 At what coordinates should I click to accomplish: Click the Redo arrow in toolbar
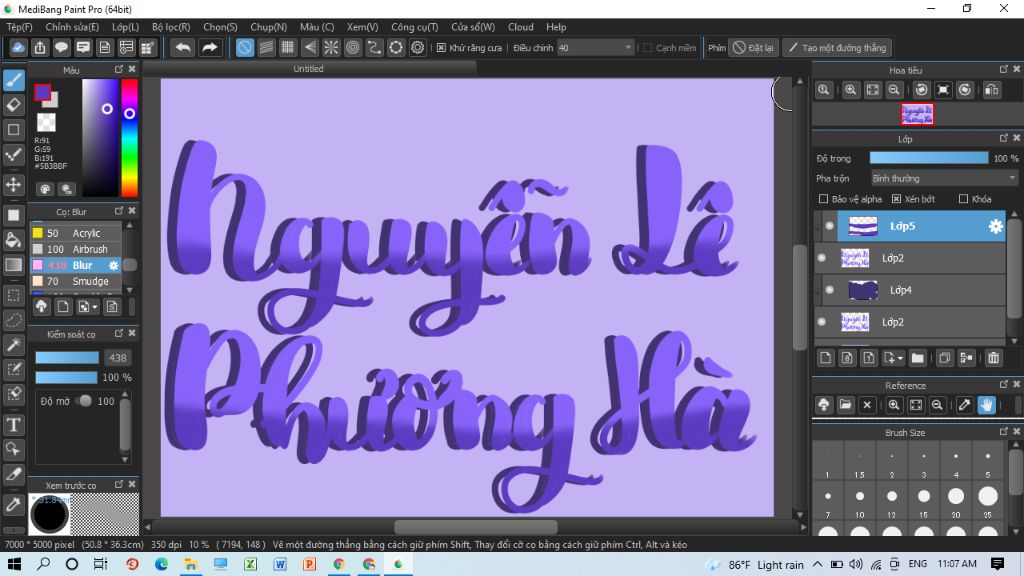click(209, 48)
